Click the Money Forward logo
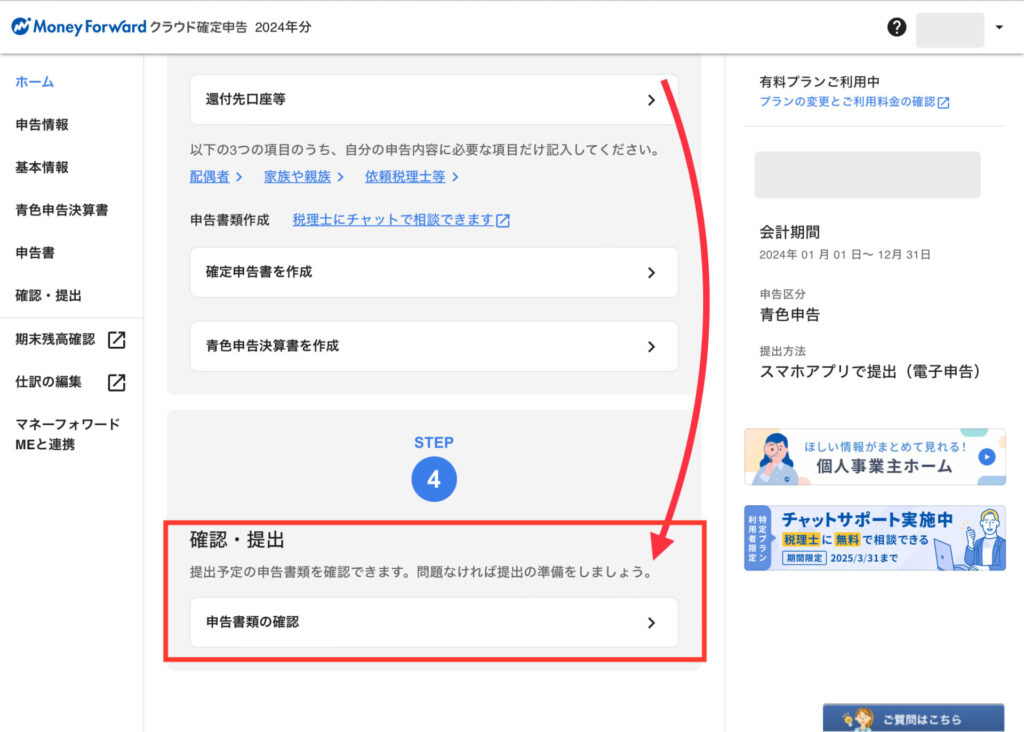Screen dimensions: 1024x732 [78, 27]
